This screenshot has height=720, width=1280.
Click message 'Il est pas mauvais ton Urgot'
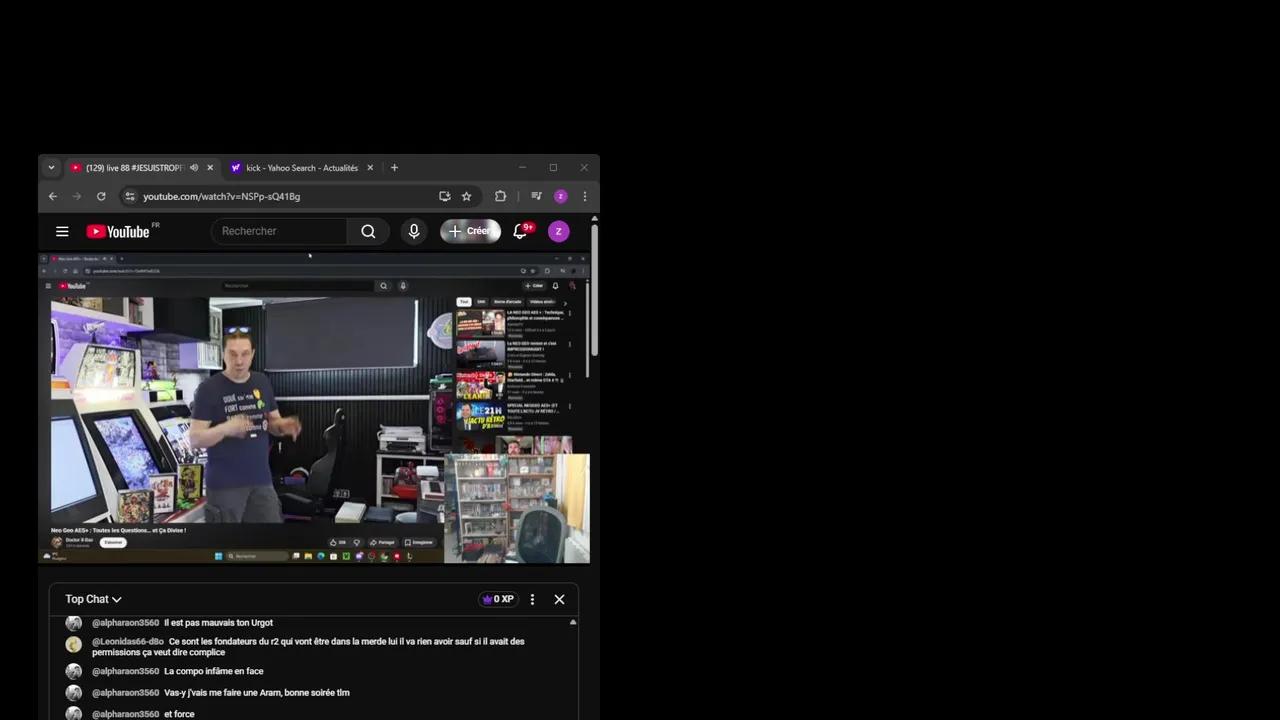click(x=219, y=623)
